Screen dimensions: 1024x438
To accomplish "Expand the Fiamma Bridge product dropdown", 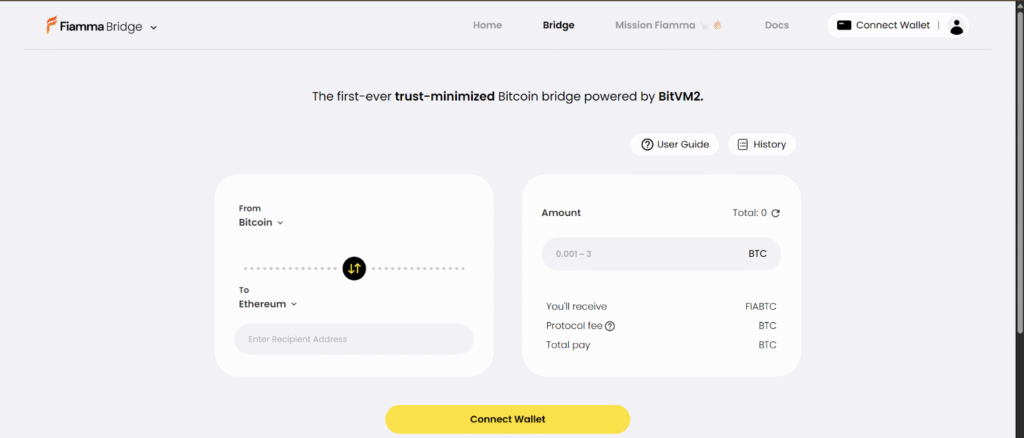I will [x=154, y=27].
